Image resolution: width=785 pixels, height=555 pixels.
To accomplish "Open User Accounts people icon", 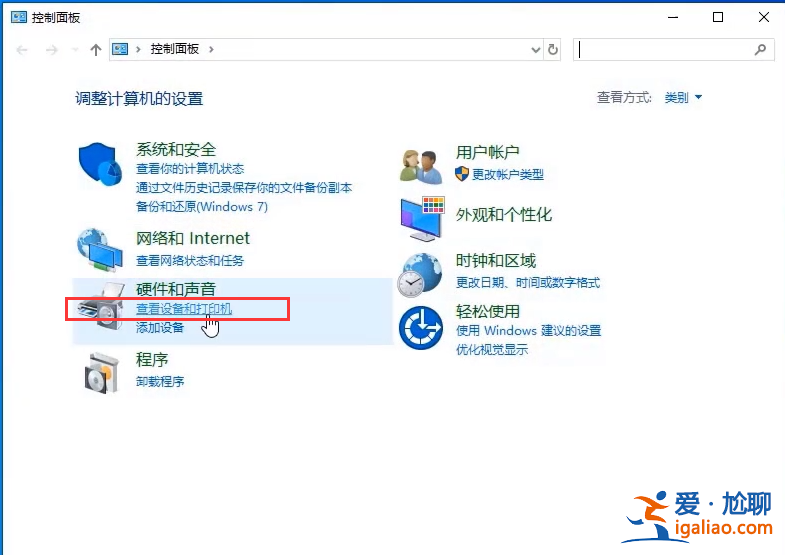I will [x=421, y=167].
